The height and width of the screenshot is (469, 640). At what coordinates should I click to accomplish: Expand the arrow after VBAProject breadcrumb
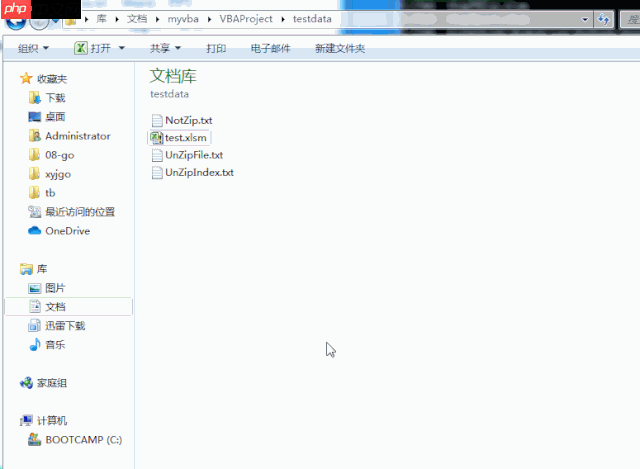coord(282,19)
